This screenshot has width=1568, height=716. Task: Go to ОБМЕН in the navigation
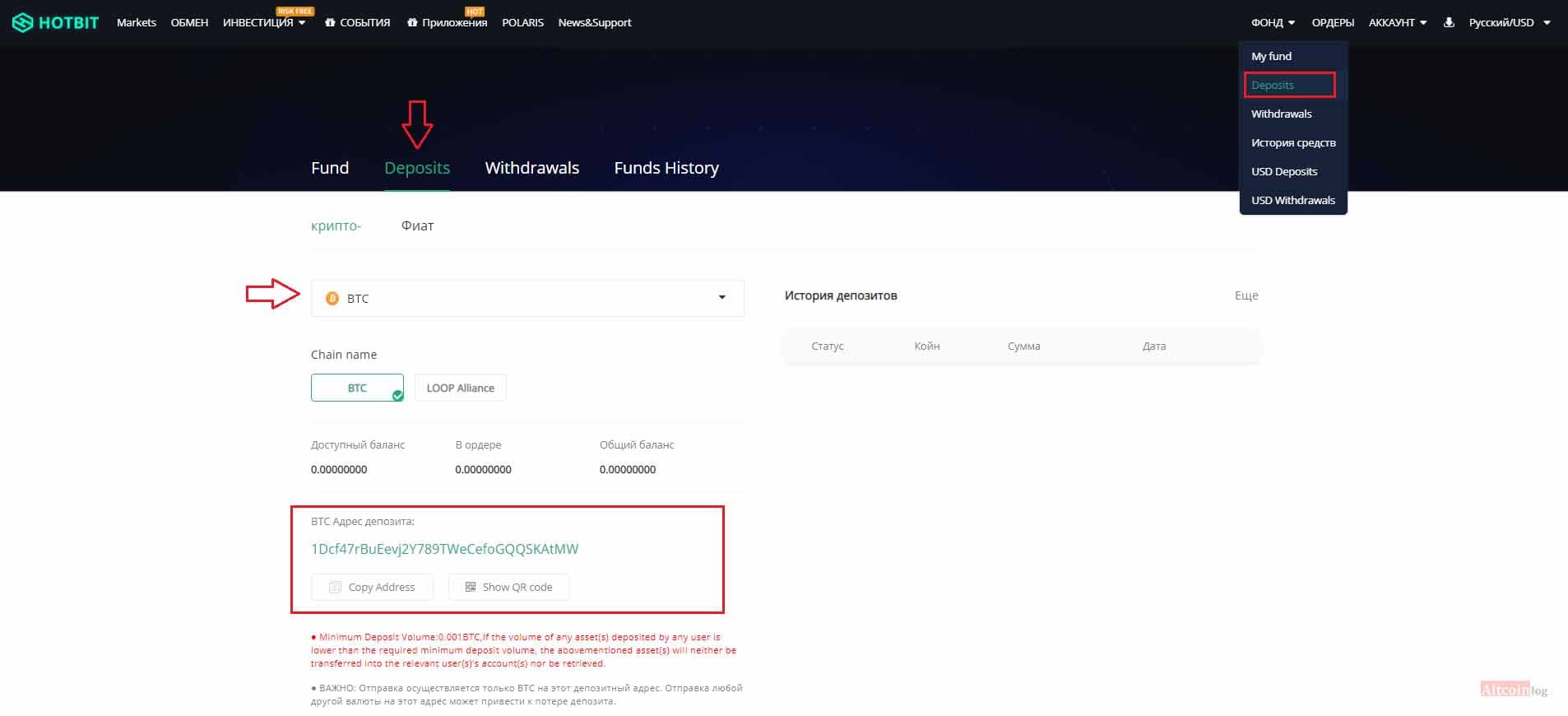189,23
